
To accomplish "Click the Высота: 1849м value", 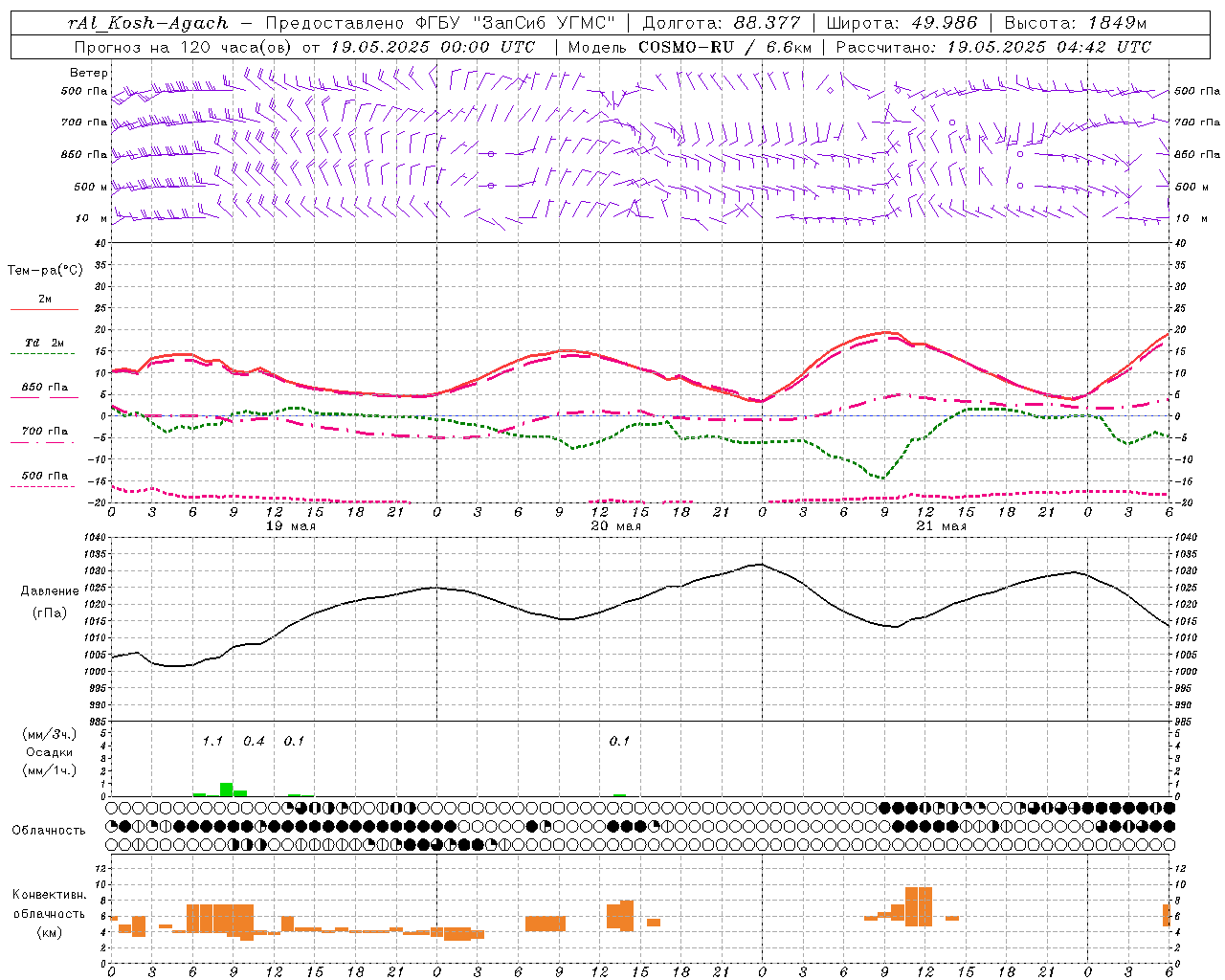I will pos(1076,23).
